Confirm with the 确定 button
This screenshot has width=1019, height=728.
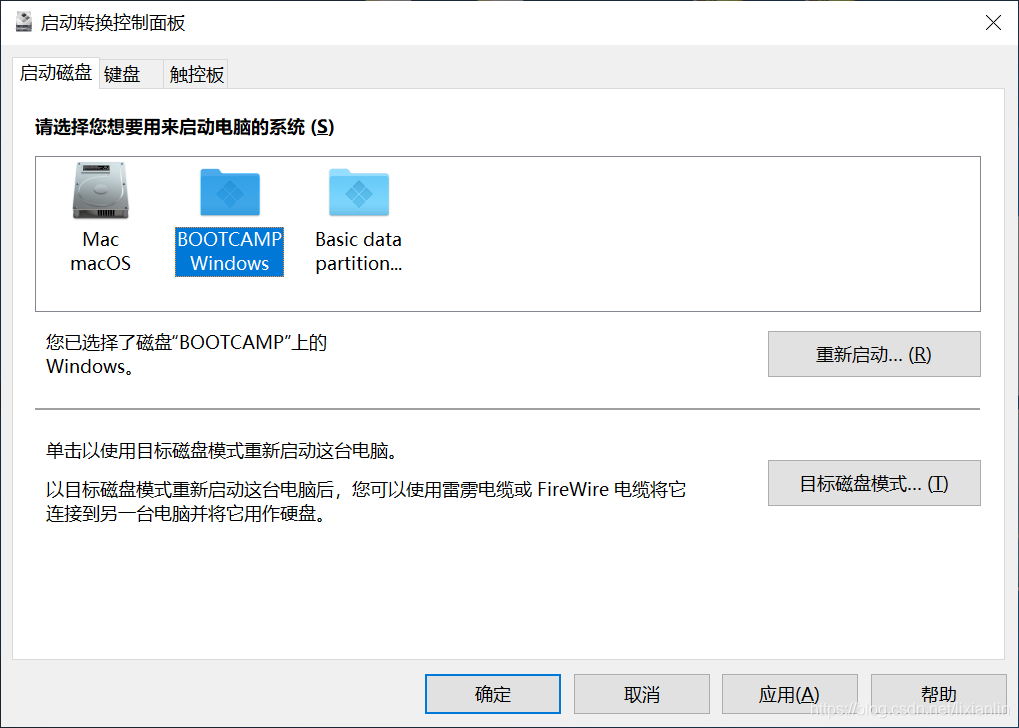click(493, 694)
